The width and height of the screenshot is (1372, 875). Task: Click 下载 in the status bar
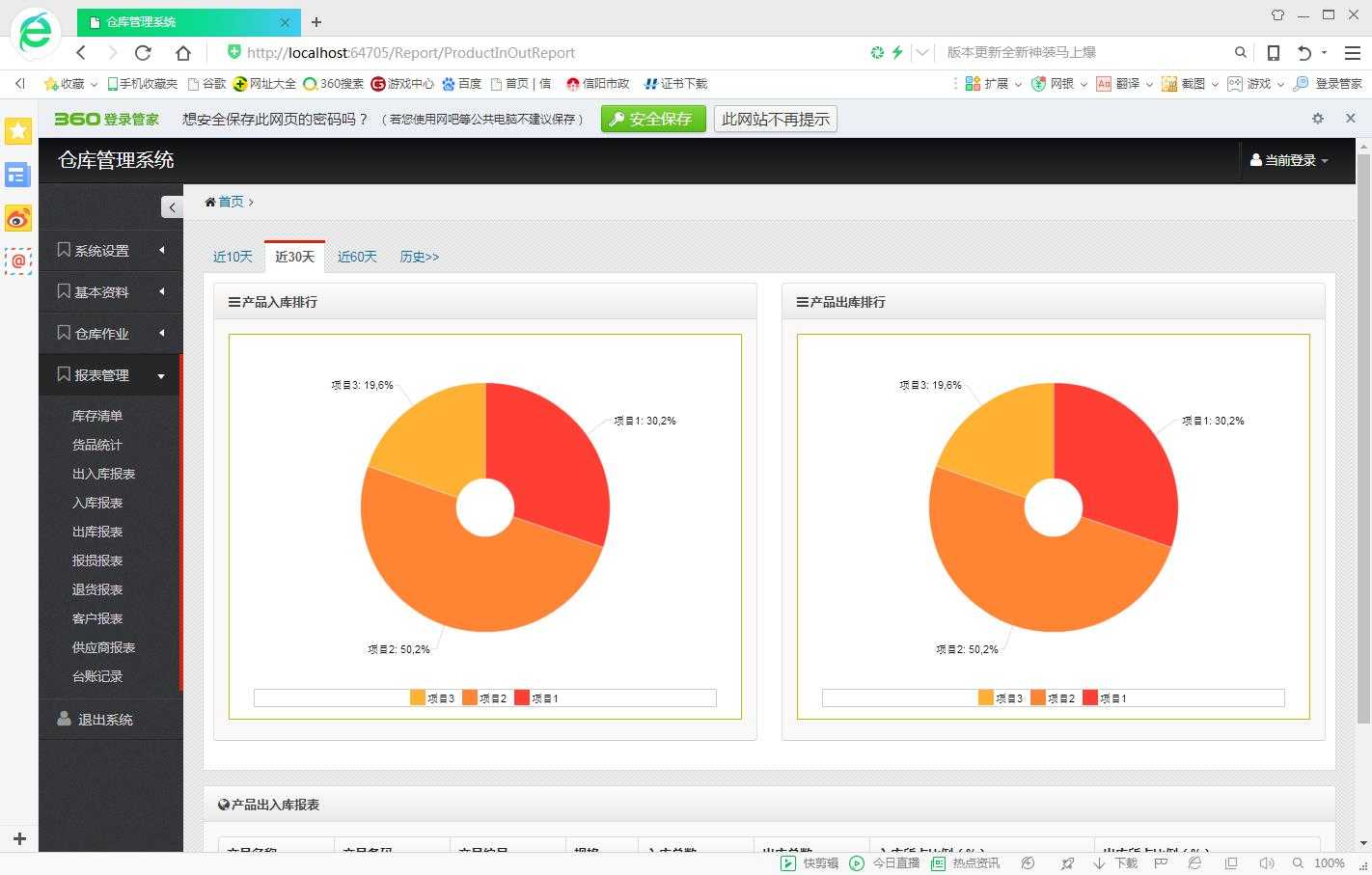(1114, 863)
